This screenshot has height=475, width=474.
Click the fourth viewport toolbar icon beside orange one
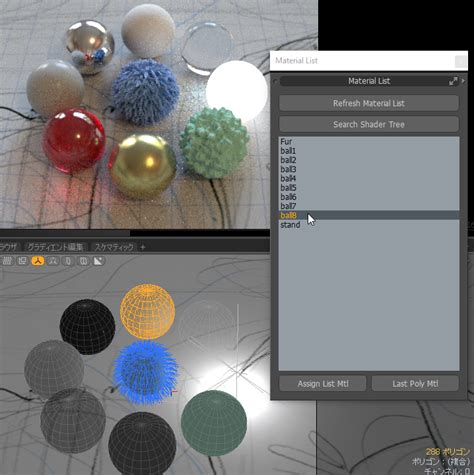53,261
